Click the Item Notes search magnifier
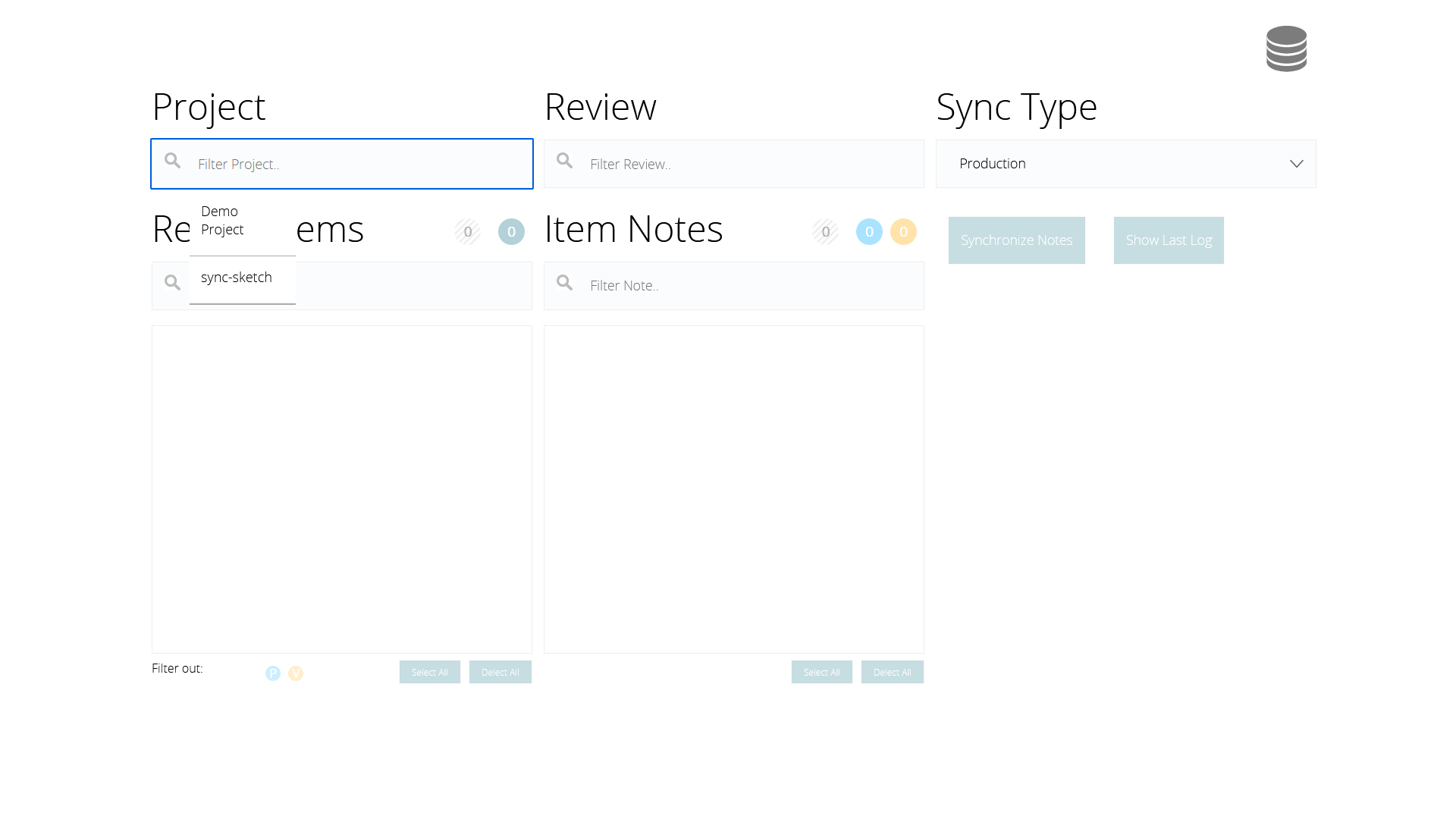 point(565,283)
